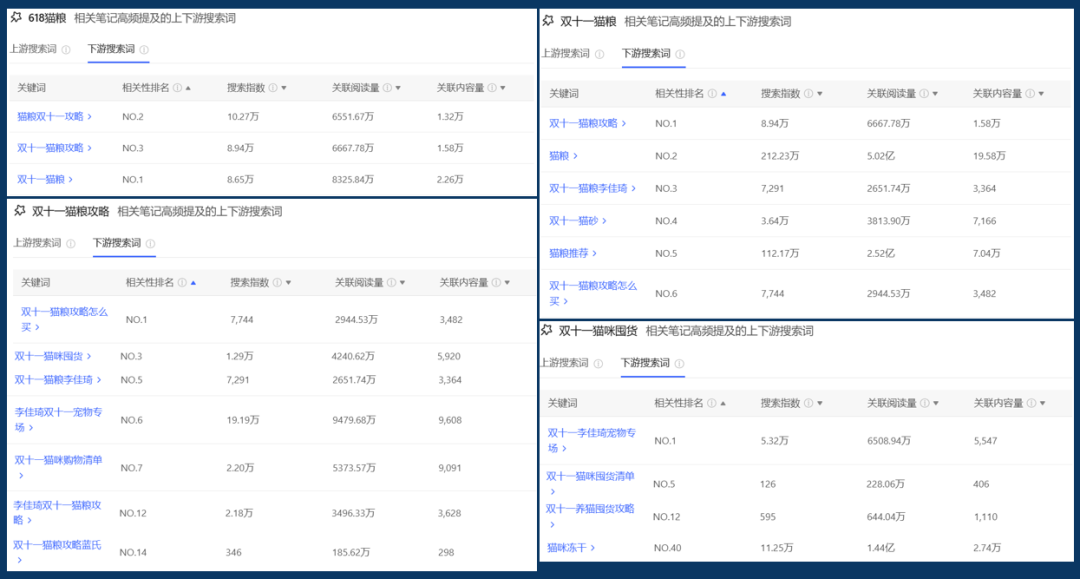Open the 李佳琦双十一宠物专场 keyword link
The width and height of the screenshot is (1080, 579).
pos(58,419)
